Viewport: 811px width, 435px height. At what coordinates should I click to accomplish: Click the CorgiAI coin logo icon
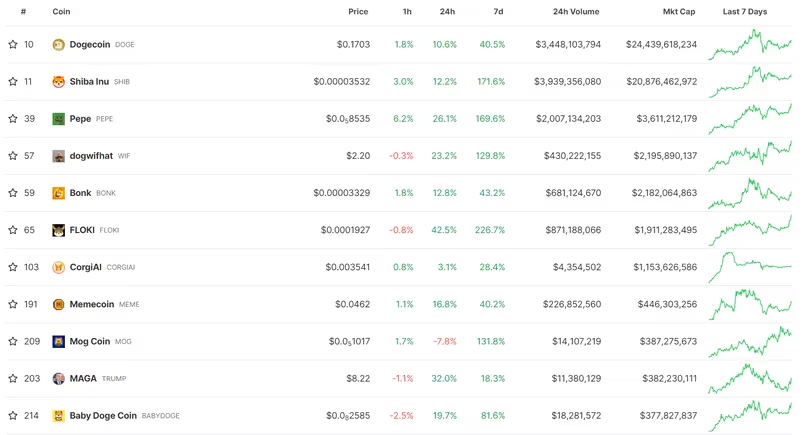click(x=59, y=267)
